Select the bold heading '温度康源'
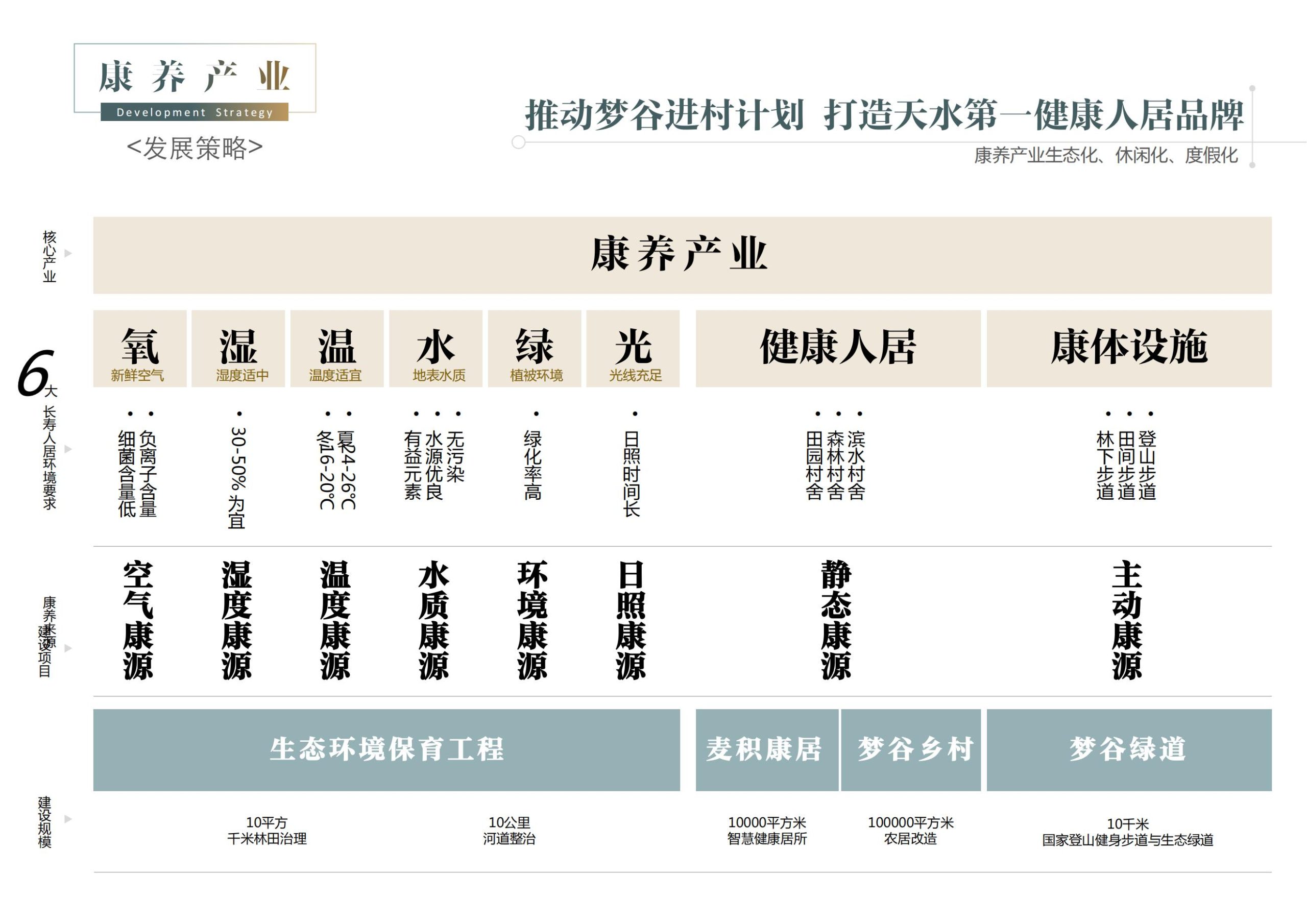 [335, 621]
